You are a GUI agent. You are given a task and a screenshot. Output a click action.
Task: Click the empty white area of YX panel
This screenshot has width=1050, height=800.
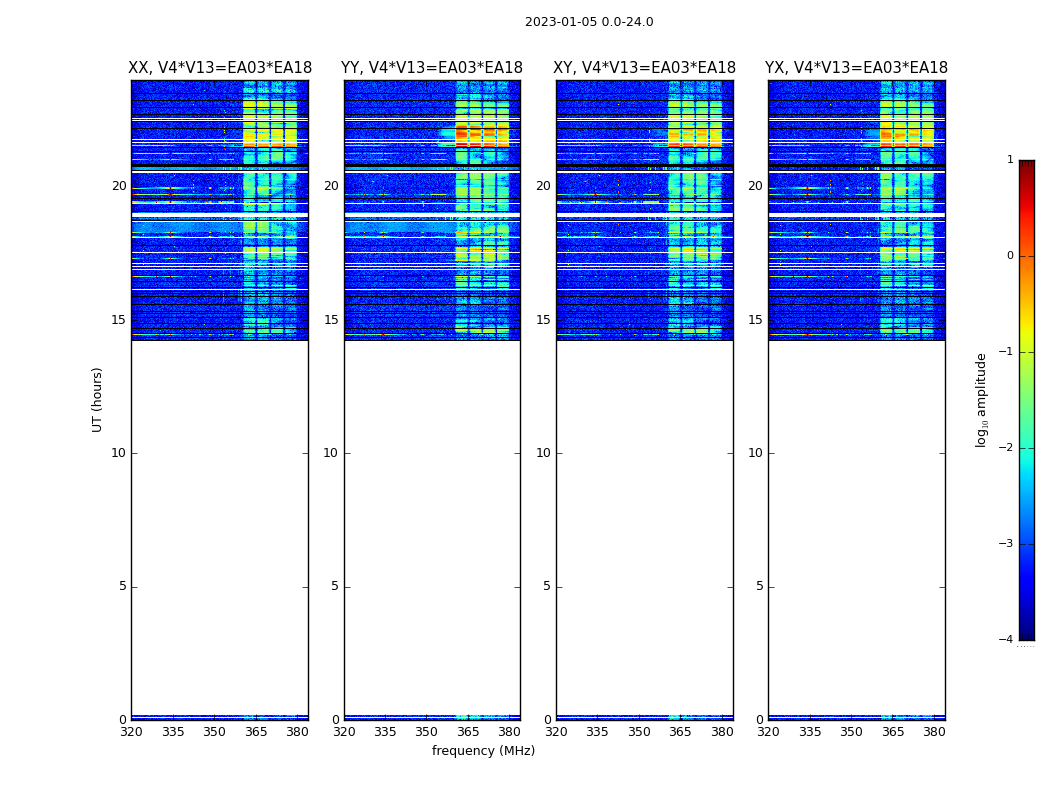coord(856,528)
